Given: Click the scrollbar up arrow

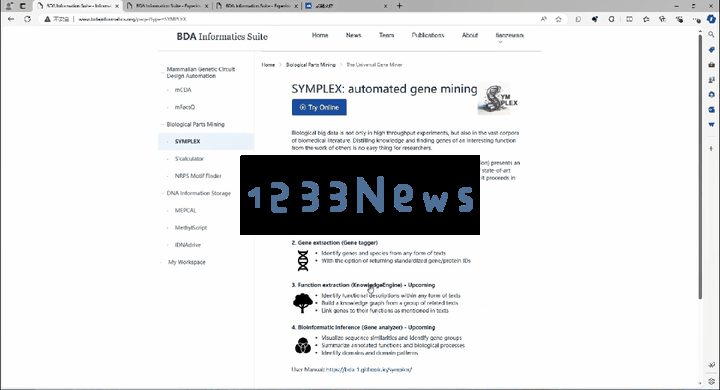Looking at the screenshot, I should pyautogui.click(x=700, y=30).
